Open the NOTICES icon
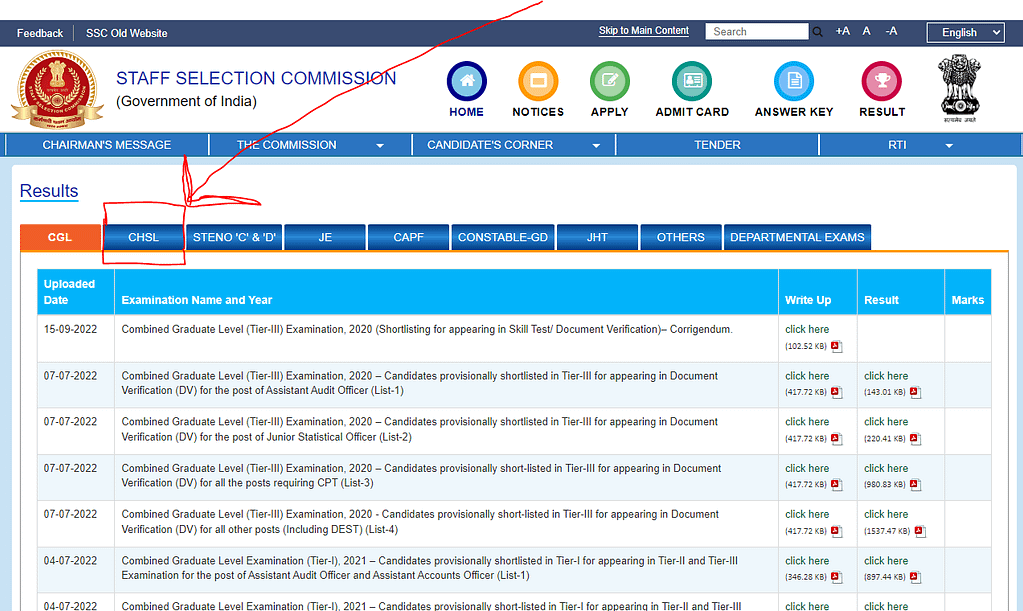This screenshot has height=611, width=1023. tap(538, 82)
